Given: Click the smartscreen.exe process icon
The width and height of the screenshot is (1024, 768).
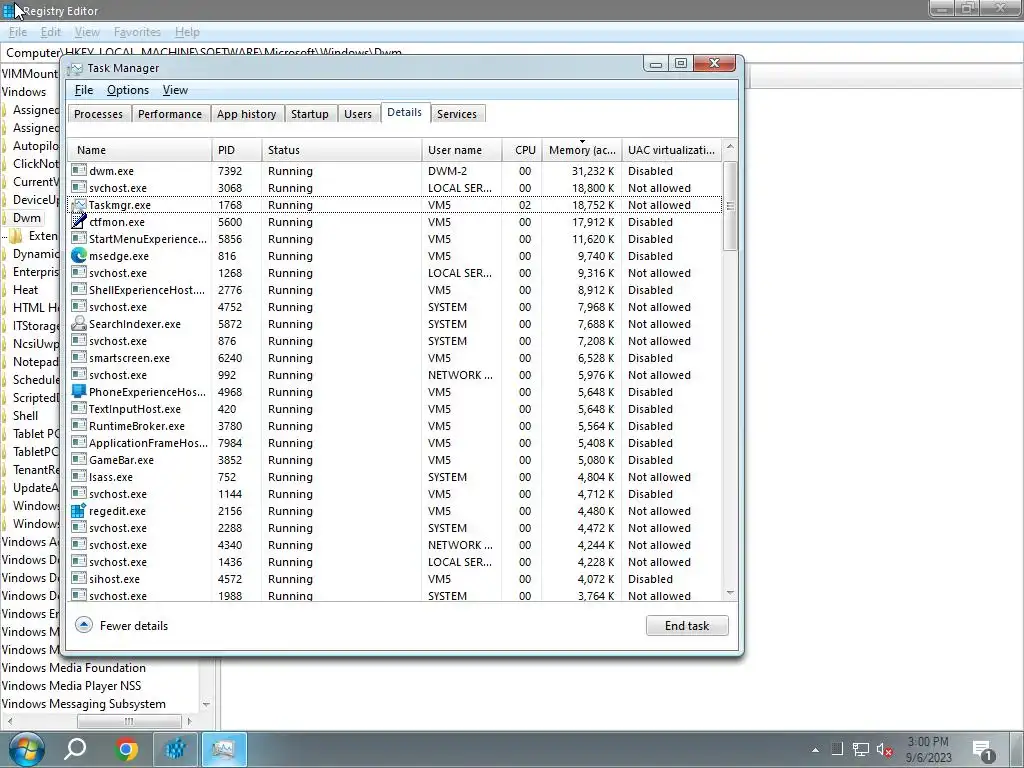Looking at the screenshot, I should (x=79, y=357).
